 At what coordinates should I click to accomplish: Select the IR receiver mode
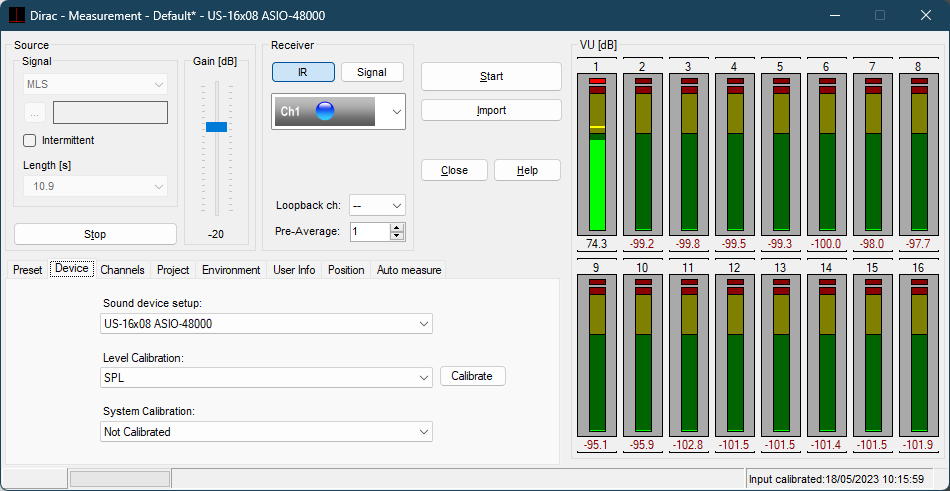coord(303,72)
